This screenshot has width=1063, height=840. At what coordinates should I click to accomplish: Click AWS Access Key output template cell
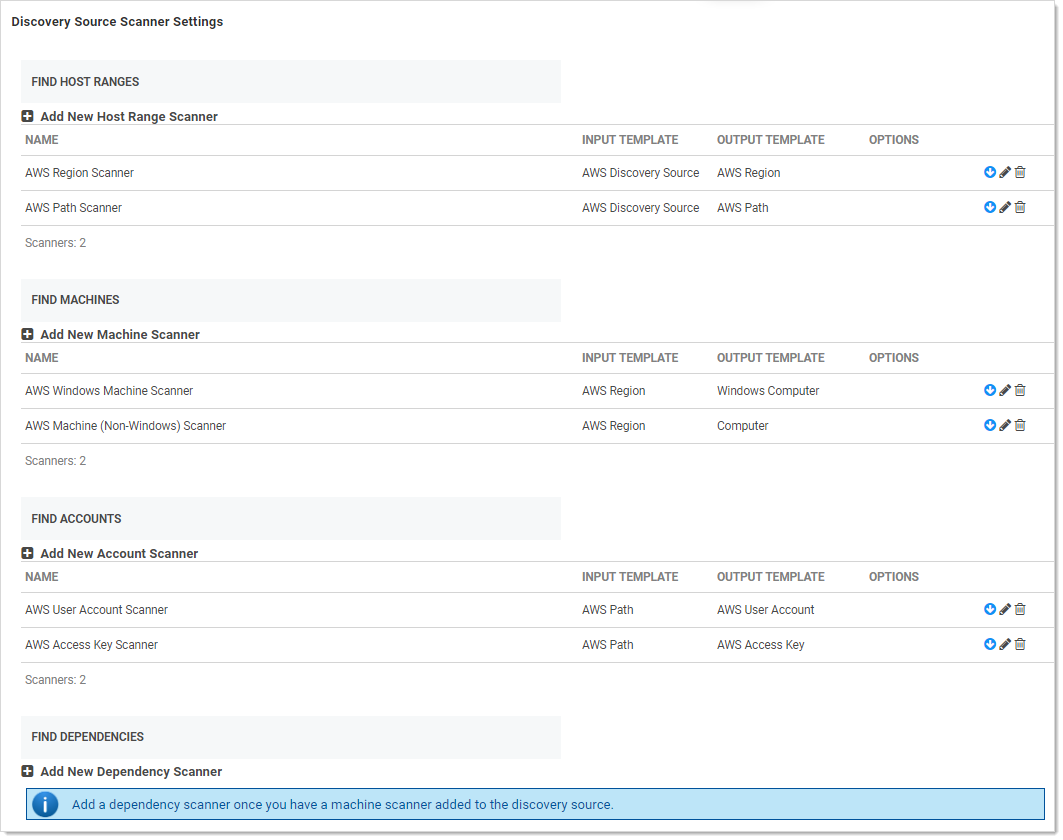coord(761,645)
